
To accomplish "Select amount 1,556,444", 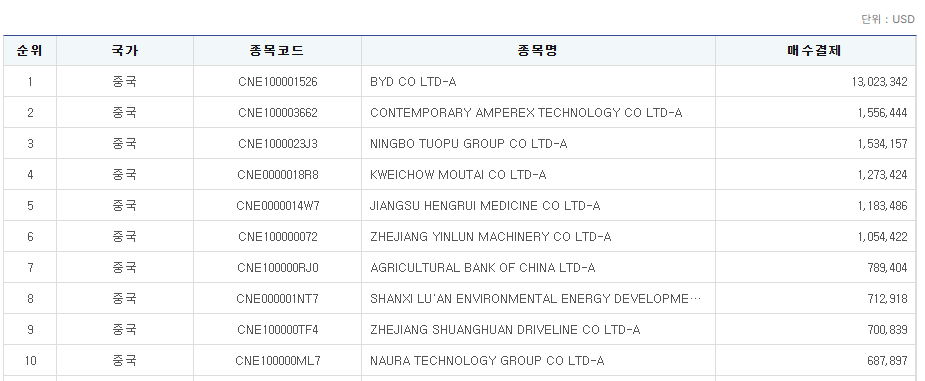I will point(883,113).
